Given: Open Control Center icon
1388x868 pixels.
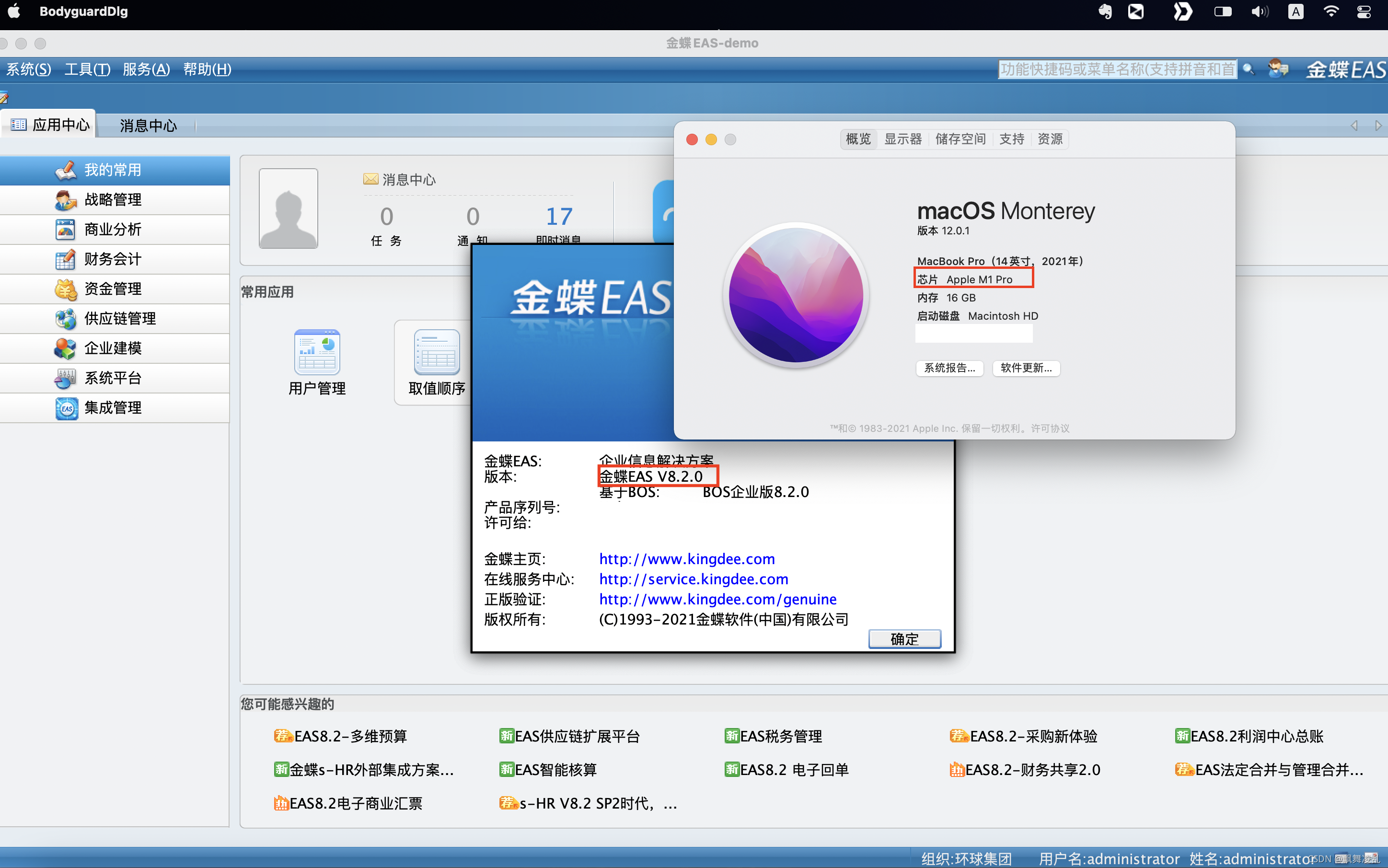Looking at the screenshot, I should [1364, 12].
